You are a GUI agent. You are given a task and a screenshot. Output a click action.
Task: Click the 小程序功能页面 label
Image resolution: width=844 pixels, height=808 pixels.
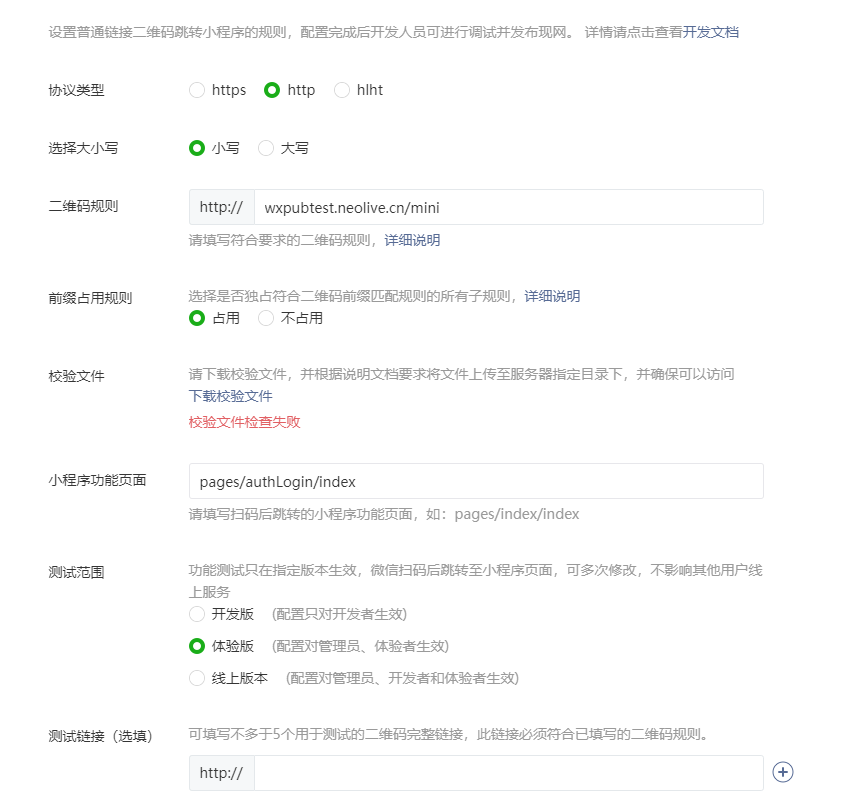[97, 480]
